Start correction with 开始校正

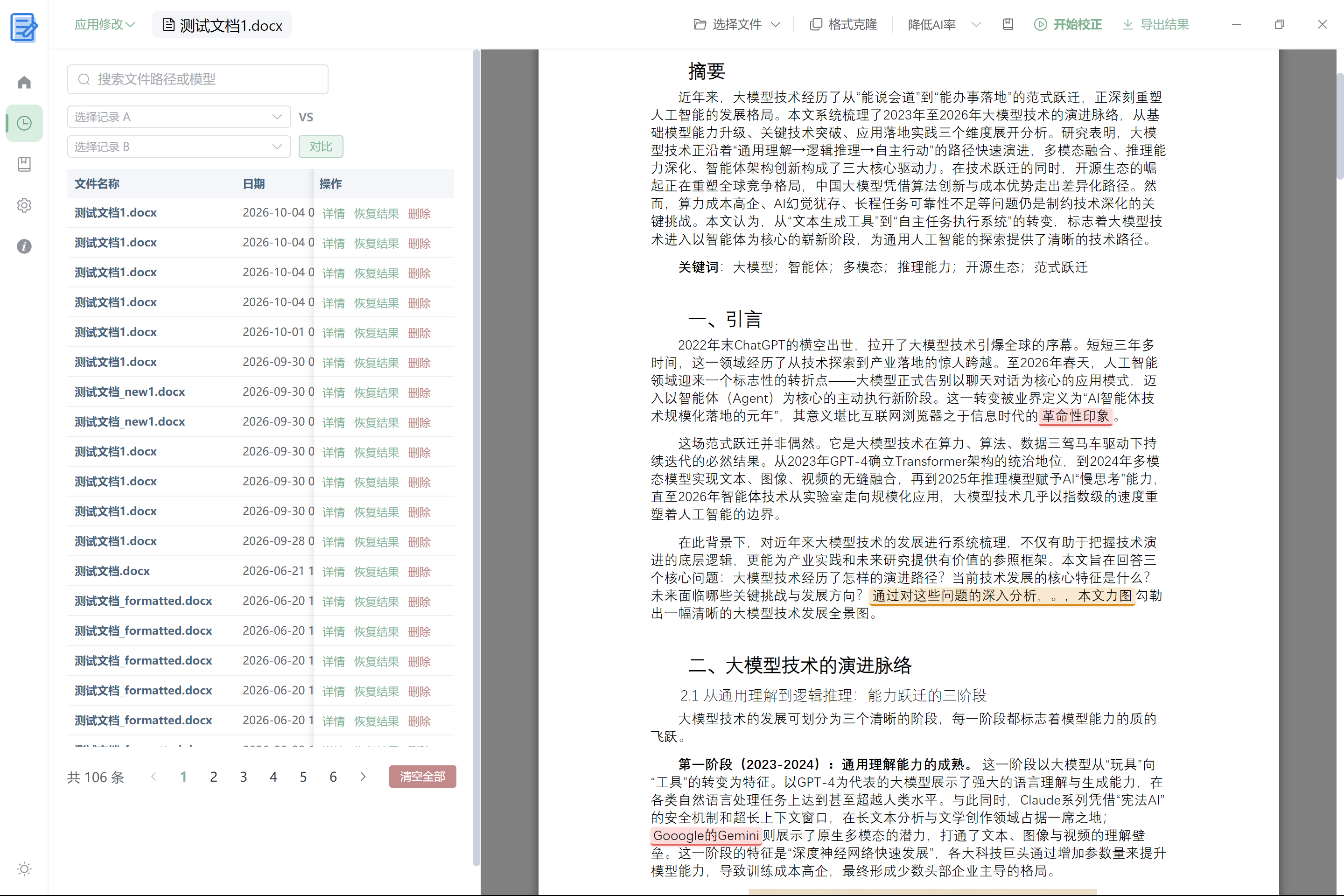[x=1068, y=25]
